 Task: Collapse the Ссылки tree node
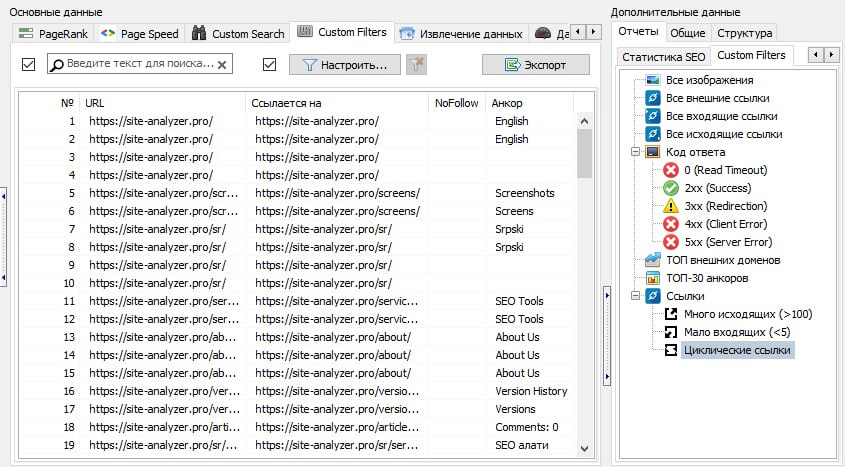click(634, 296)
